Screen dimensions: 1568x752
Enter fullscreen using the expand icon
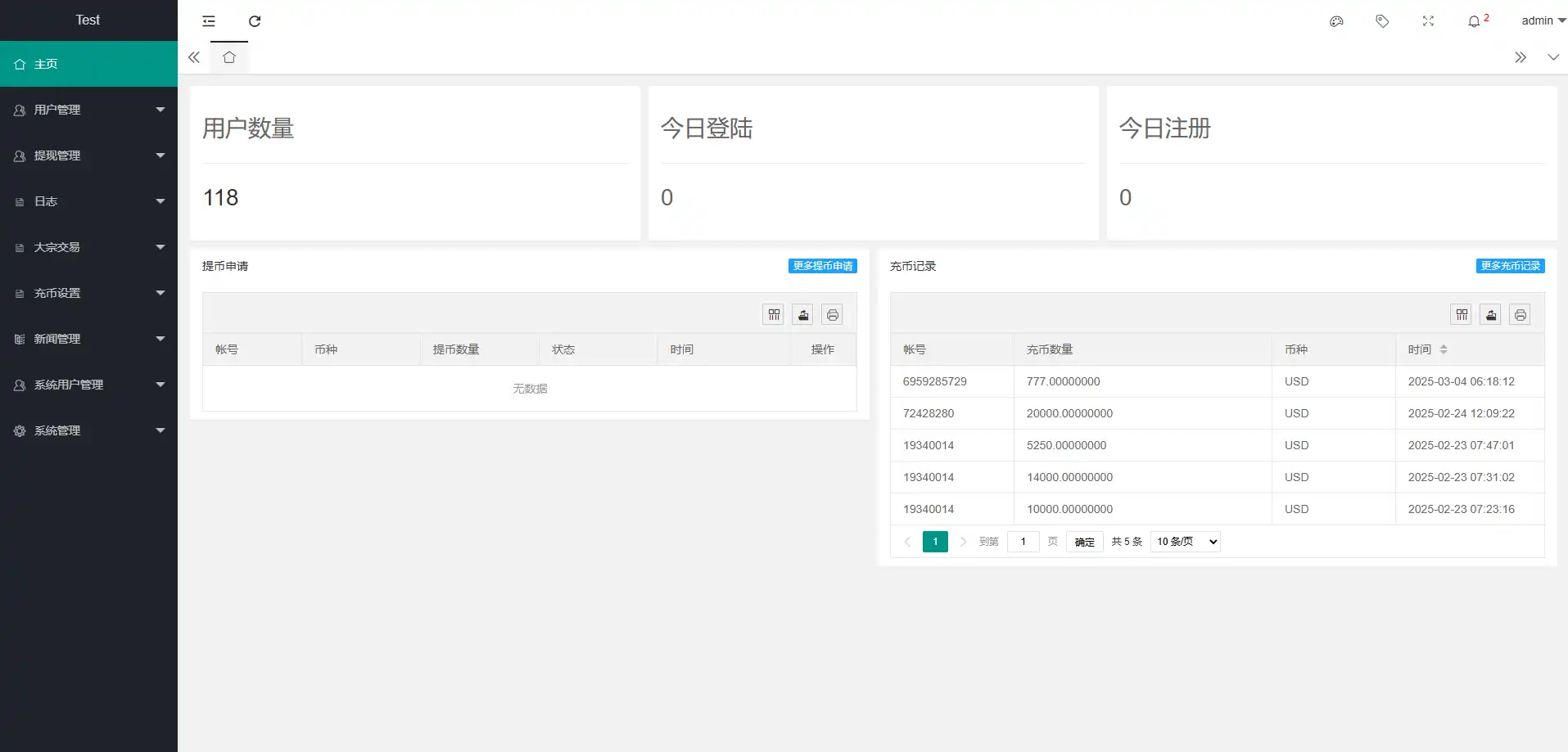coord(1428,21)
